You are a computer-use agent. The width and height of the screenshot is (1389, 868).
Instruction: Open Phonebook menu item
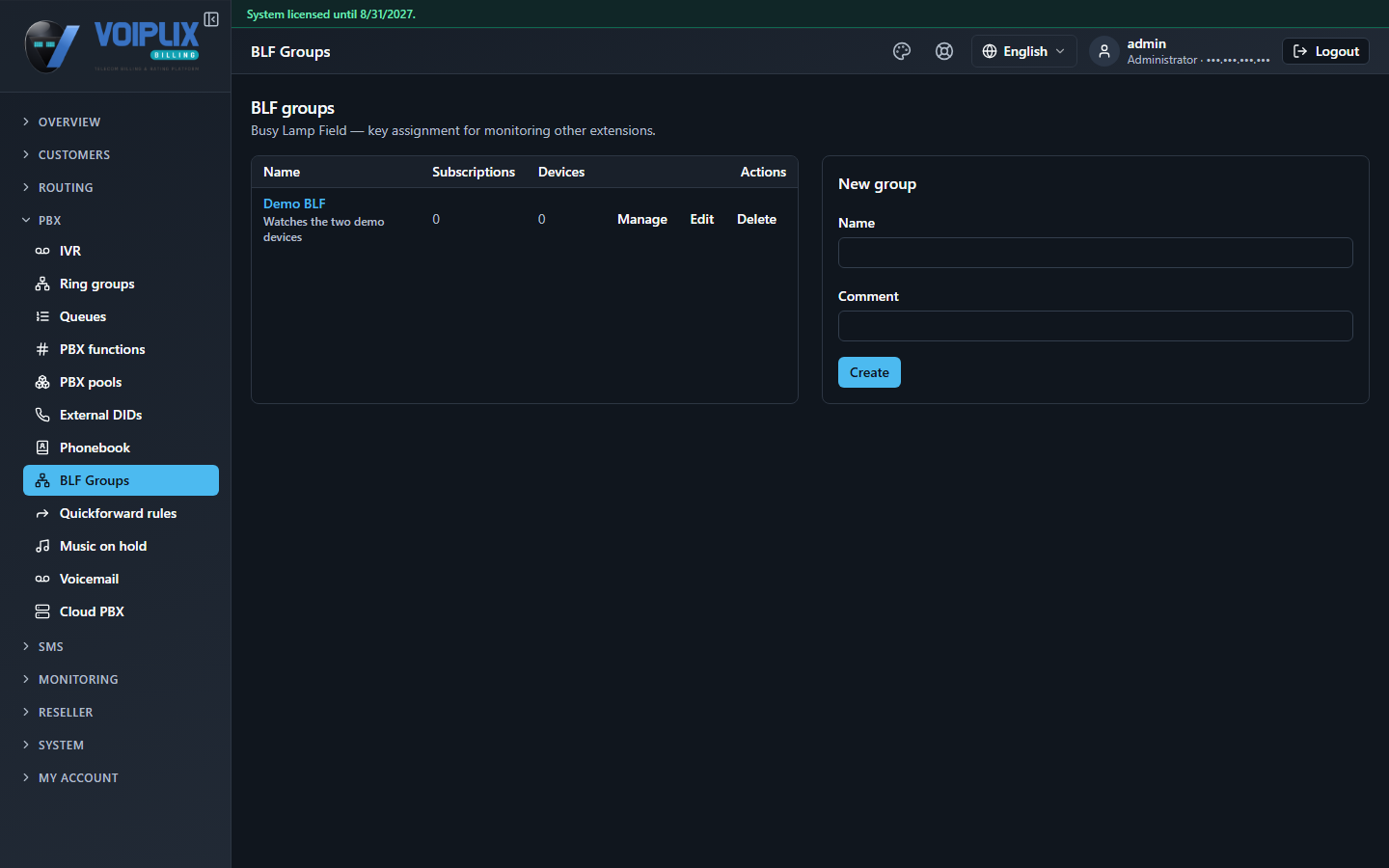121,448
